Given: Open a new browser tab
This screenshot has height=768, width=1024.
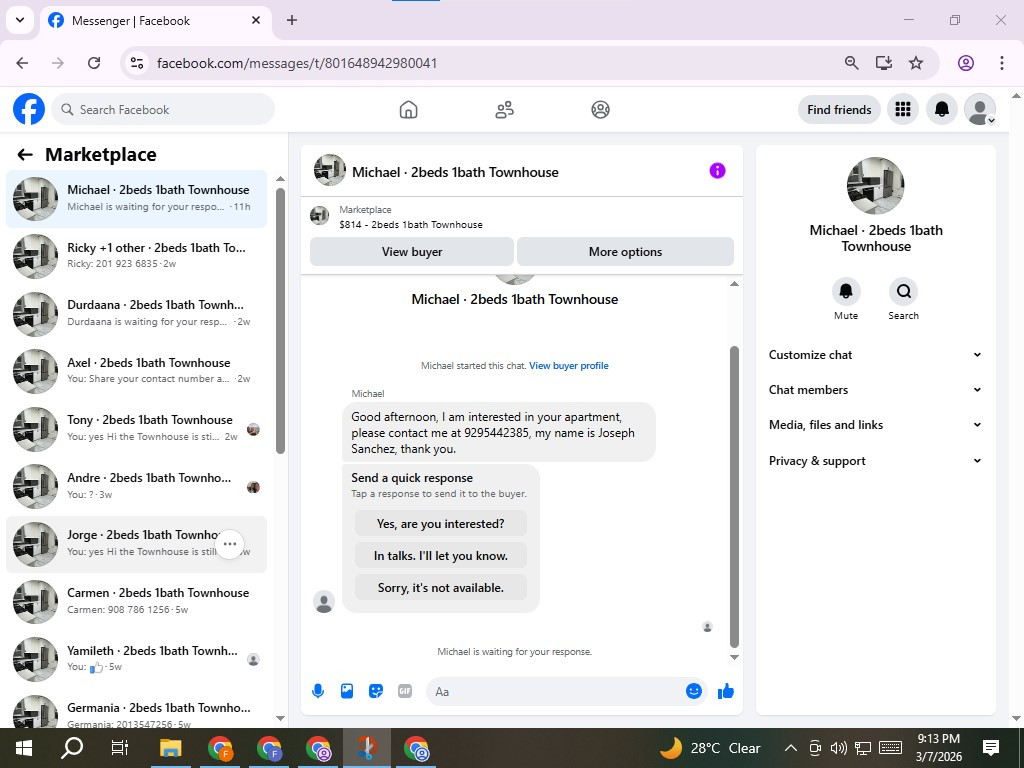Looking at the screenshot, I should [x=292, y=20].
